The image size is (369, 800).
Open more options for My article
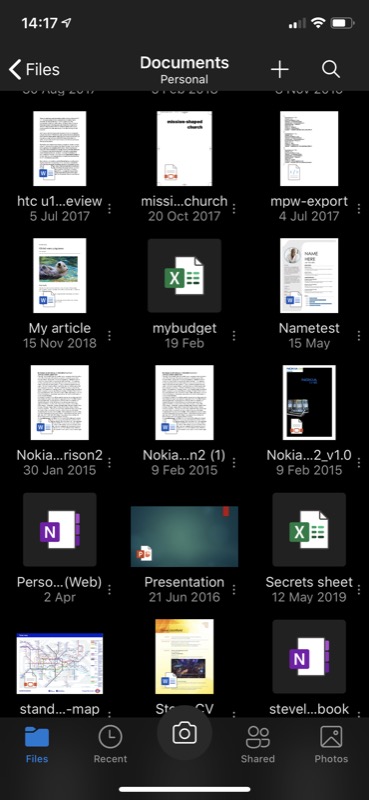click(x=109, y=336)
